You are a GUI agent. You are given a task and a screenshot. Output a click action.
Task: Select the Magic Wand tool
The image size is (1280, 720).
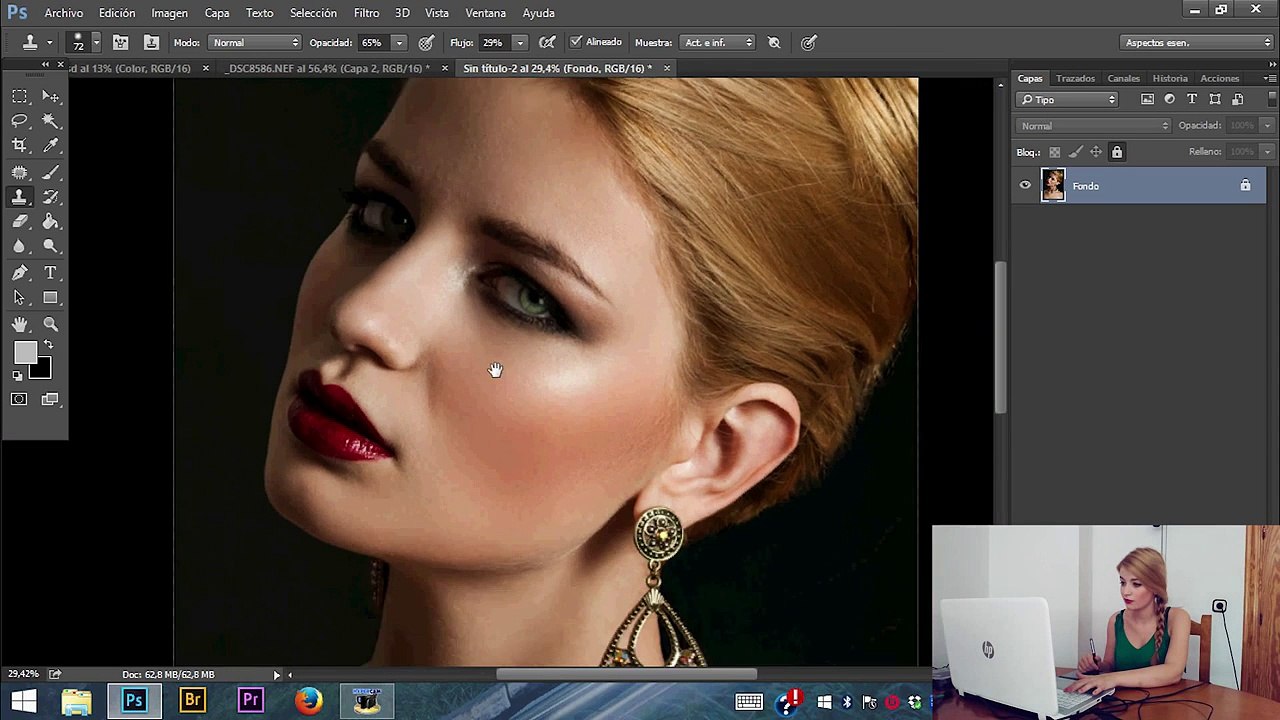click(x=51, y=120)
